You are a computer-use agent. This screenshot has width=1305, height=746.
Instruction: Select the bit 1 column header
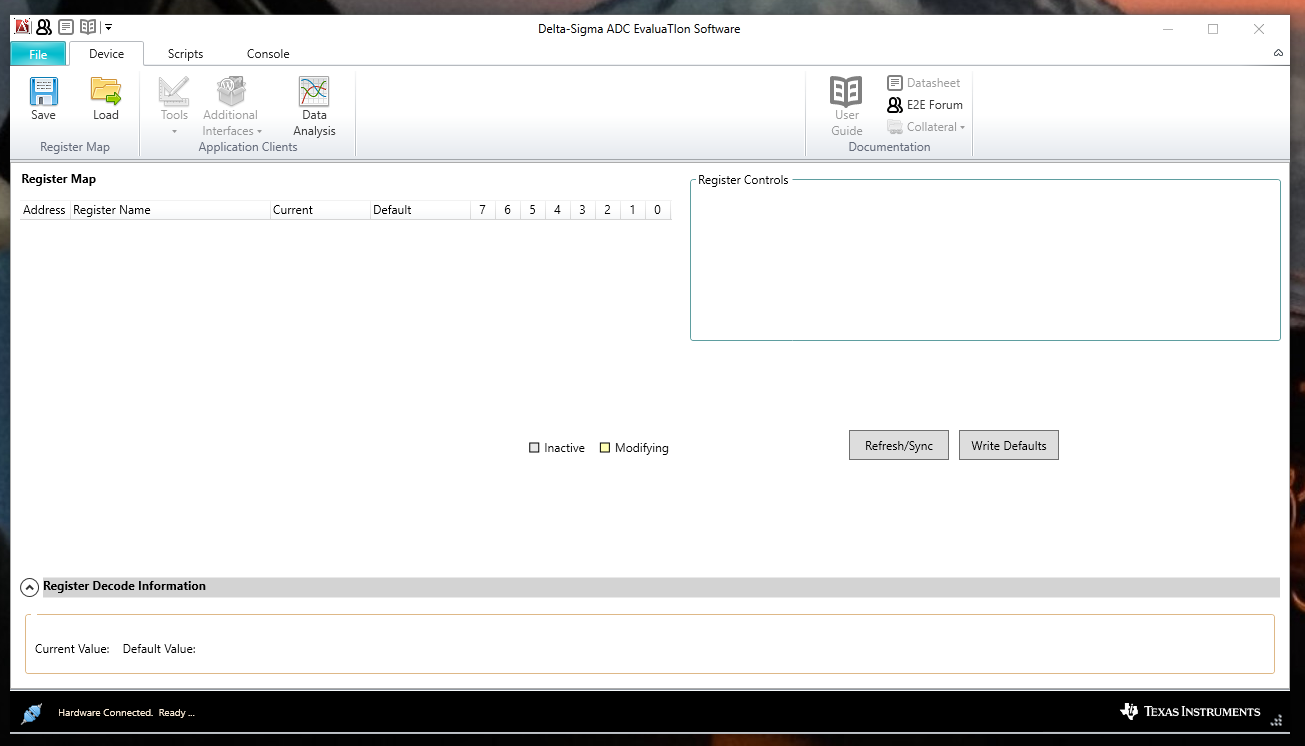click(633, 210)
